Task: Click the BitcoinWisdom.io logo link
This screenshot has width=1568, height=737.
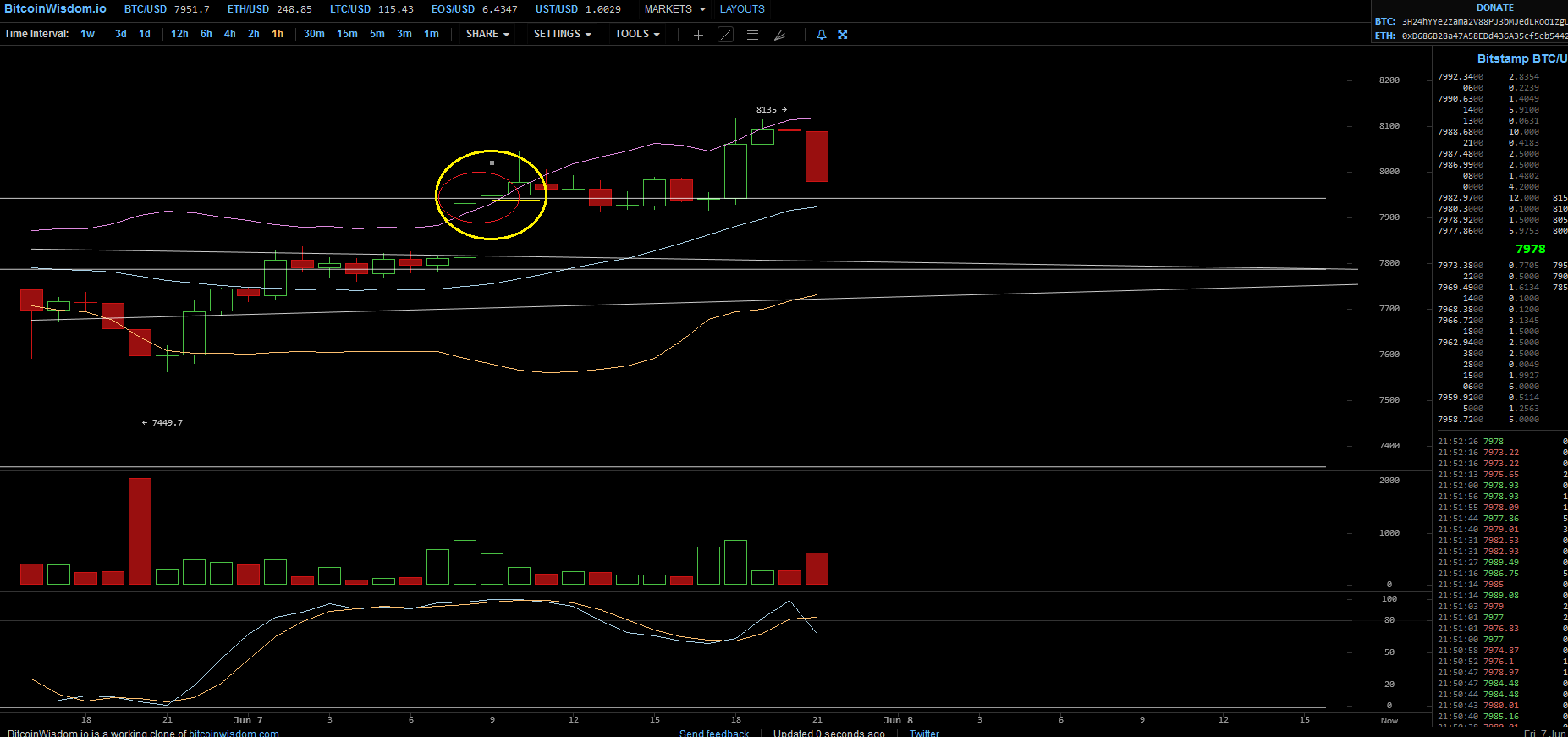Action: click(x=55, y=8)
